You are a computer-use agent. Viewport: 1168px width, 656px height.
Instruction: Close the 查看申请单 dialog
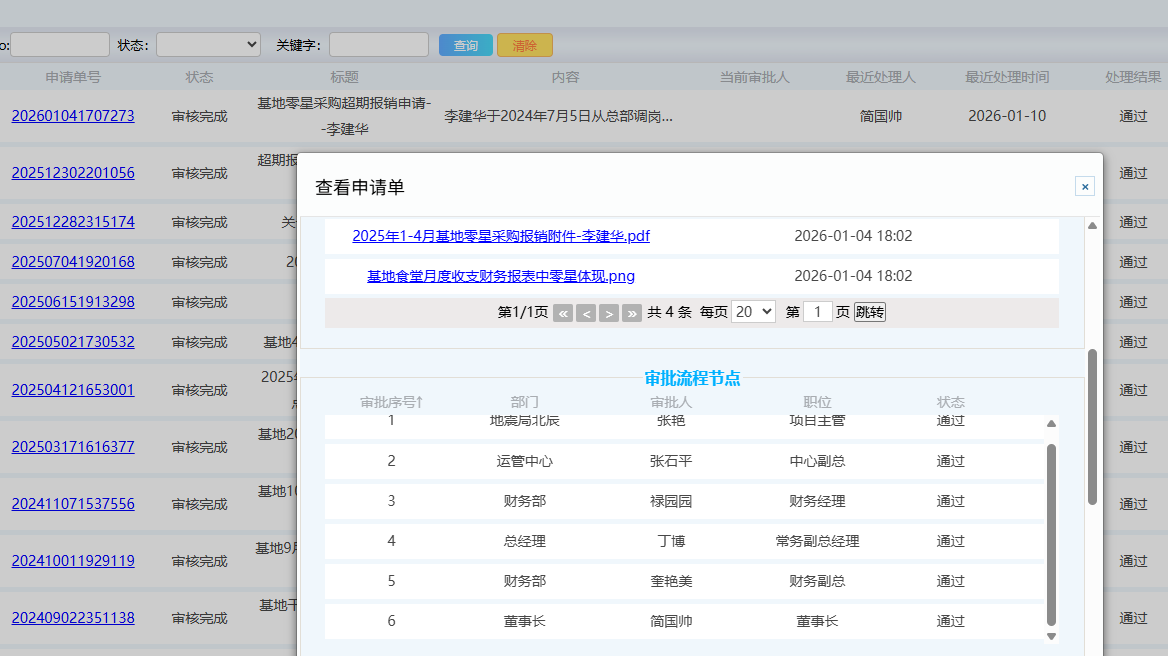(1085, 186)
